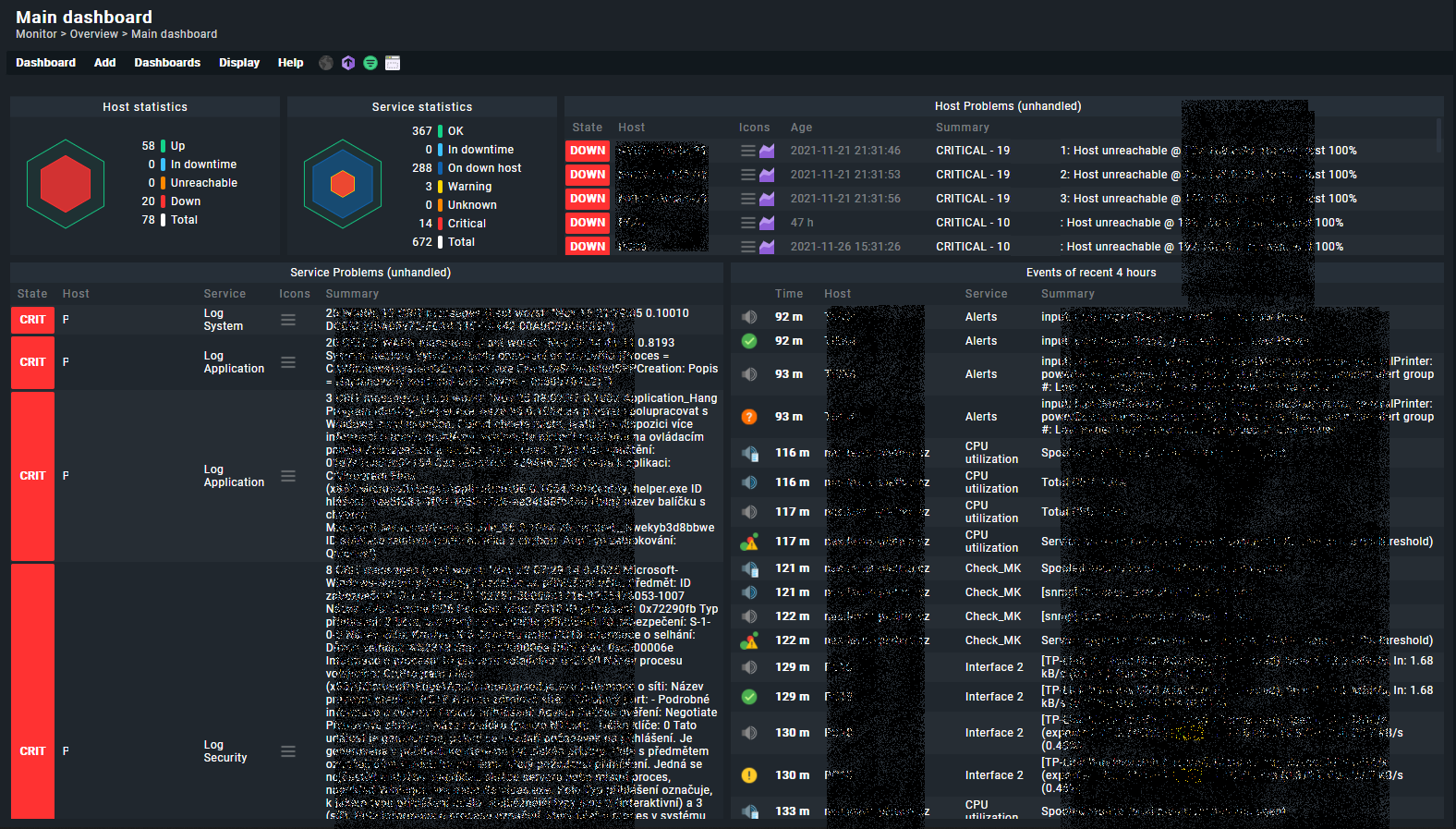Click green OK check icon in 92 m Alerts event

point(749,341)
